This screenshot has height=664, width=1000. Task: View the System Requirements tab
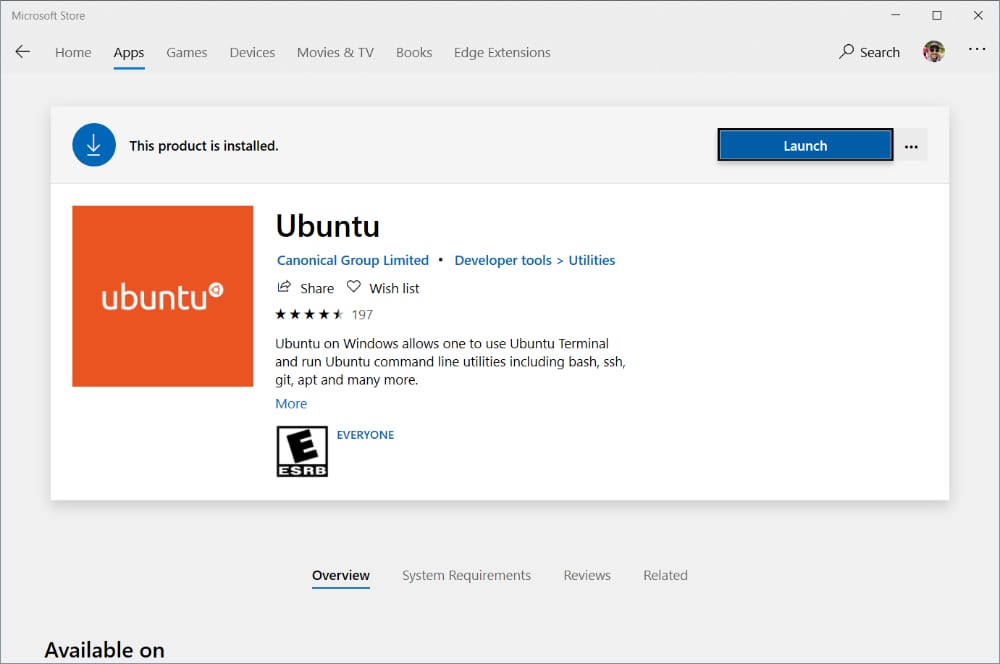(x=466, y=575)
